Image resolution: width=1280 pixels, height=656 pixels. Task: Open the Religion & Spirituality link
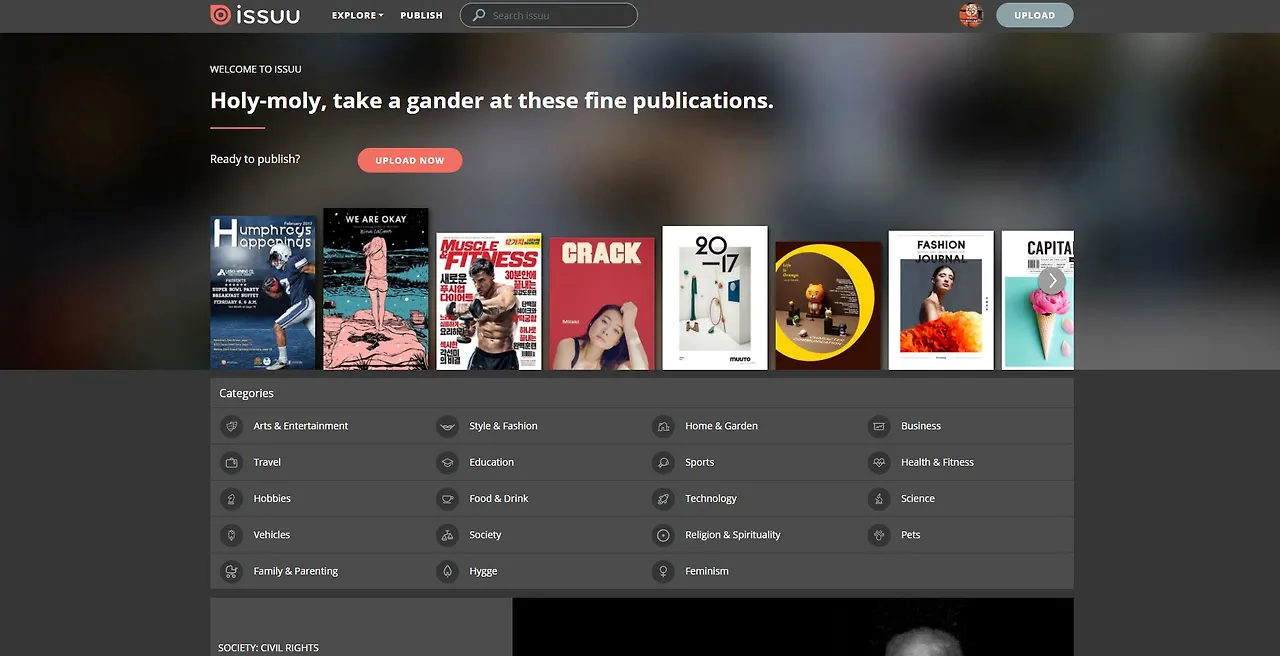[733, 535]
